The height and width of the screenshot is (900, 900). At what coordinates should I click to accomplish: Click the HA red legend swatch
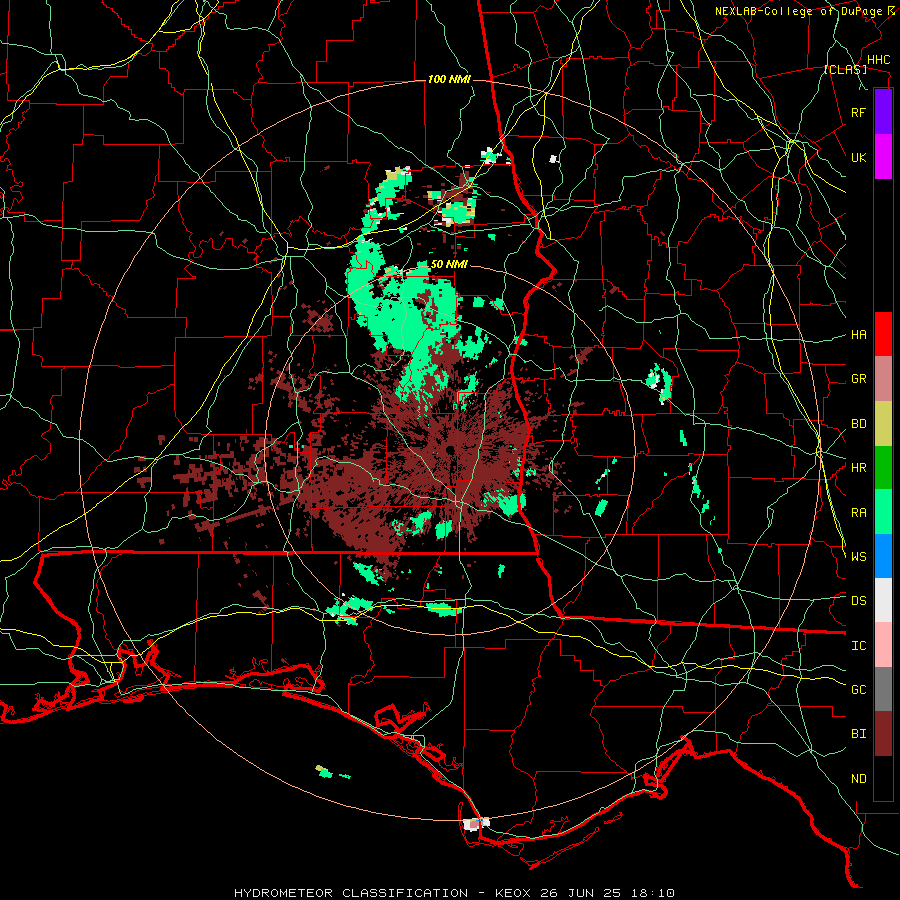coord(883,334)
